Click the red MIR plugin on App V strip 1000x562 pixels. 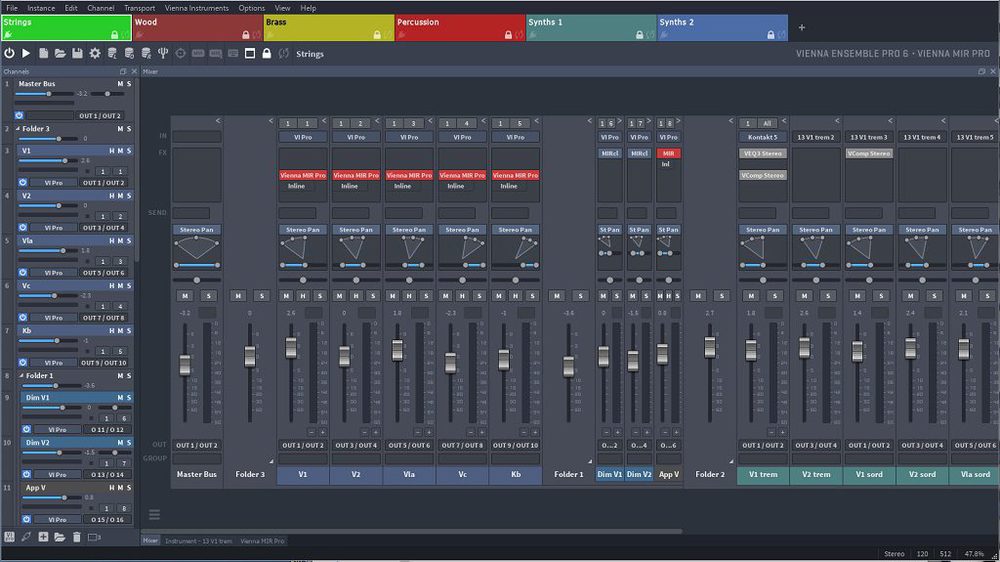coord(668,153)
